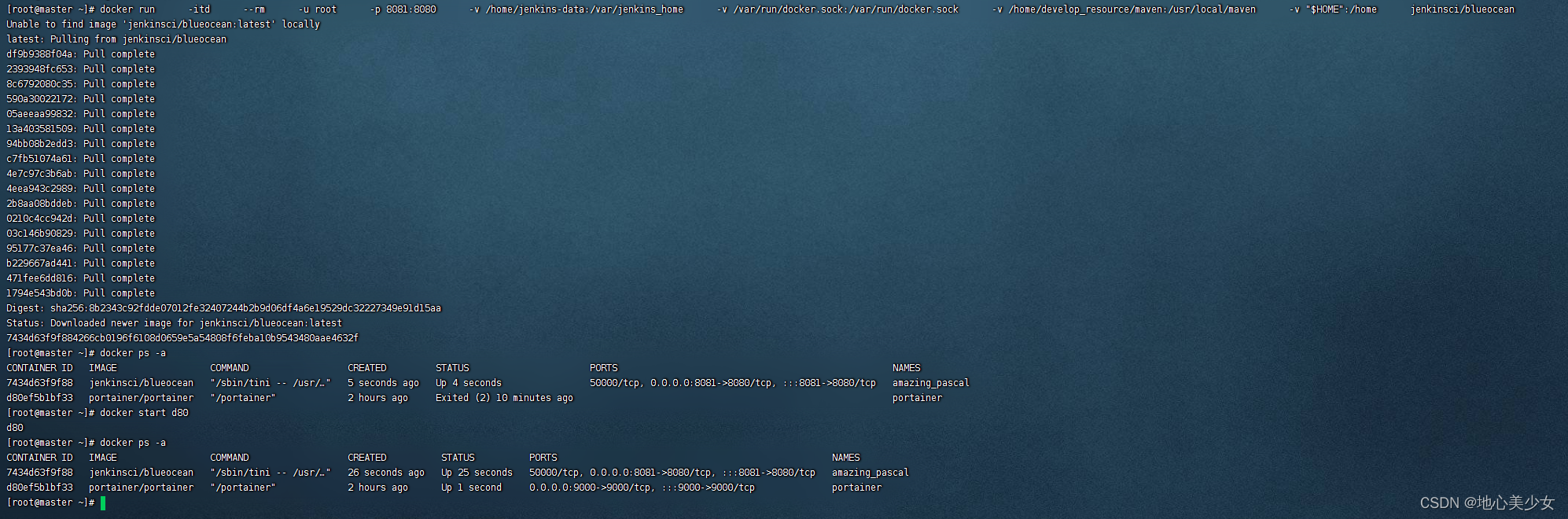Click the 'd80' output line
Viewport: 1568px width, 519px height.
(15, 428)
